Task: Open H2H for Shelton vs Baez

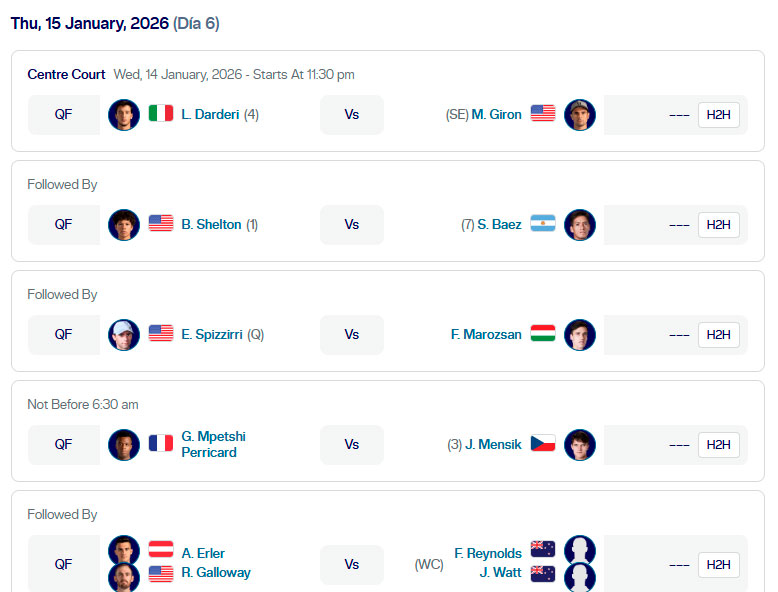Action: tap(718, 224)
